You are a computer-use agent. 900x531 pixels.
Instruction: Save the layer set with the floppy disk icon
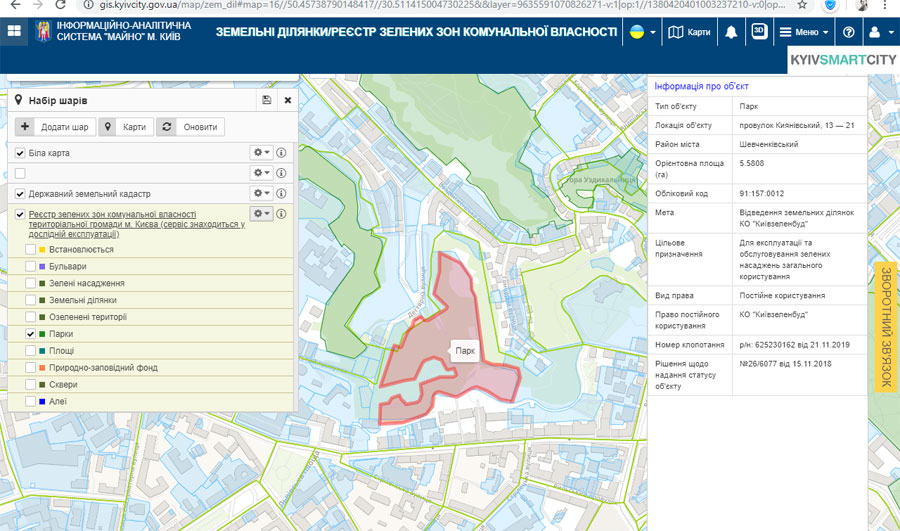tap(266, 100)
